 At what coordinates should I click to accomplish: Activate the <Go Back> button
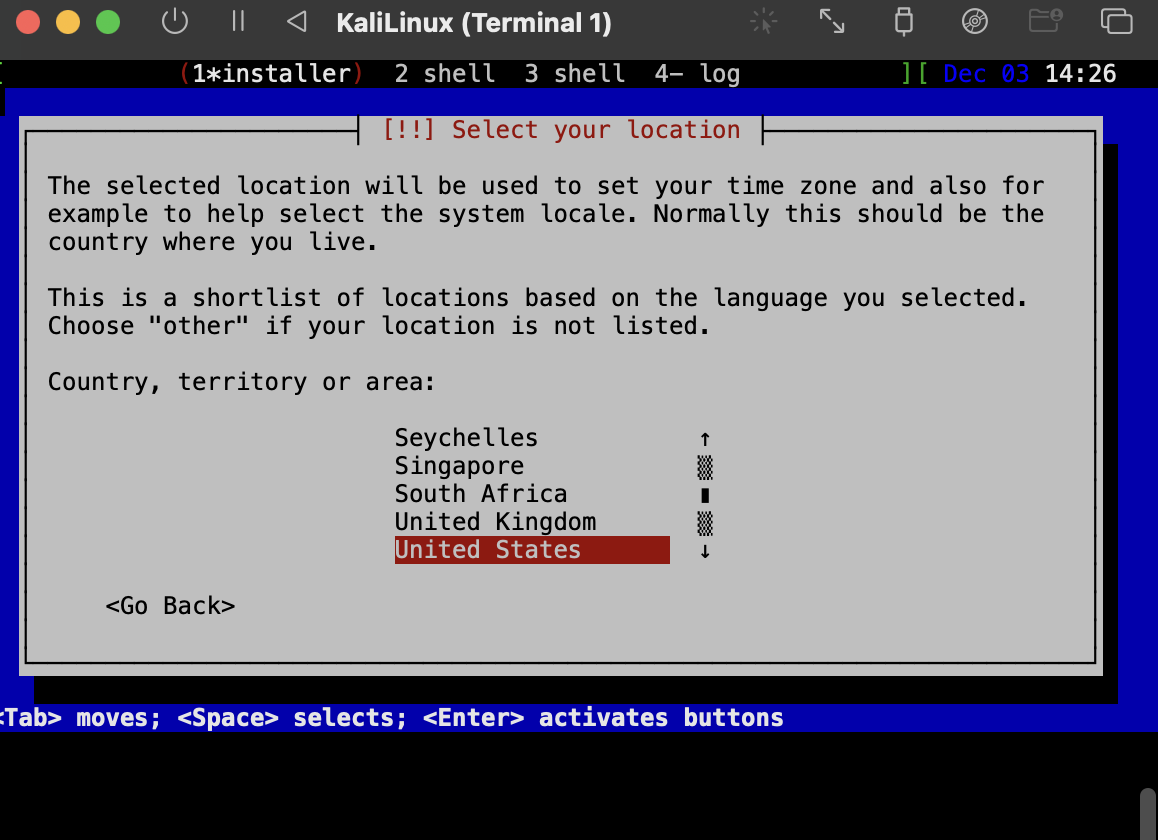point(171,606)
